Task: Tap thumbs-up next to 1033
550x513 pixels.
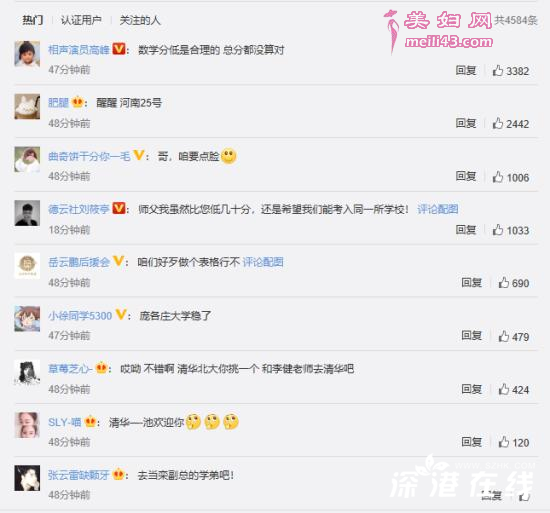Action: coord(498,230)
